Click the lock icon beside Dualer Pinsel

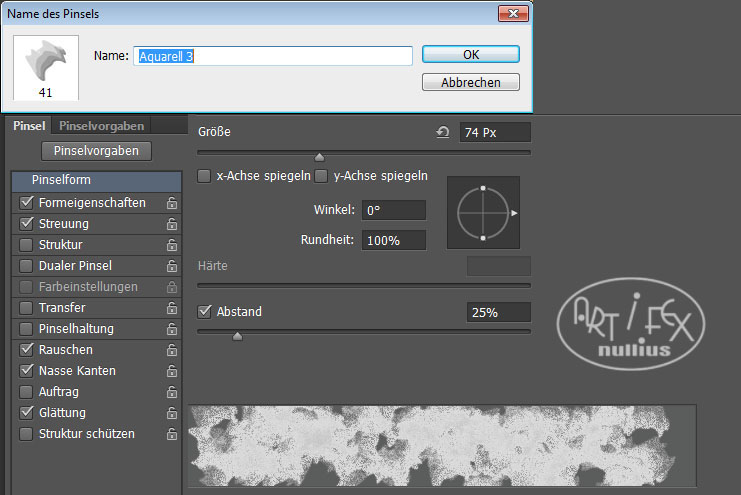tap(172, 266)
